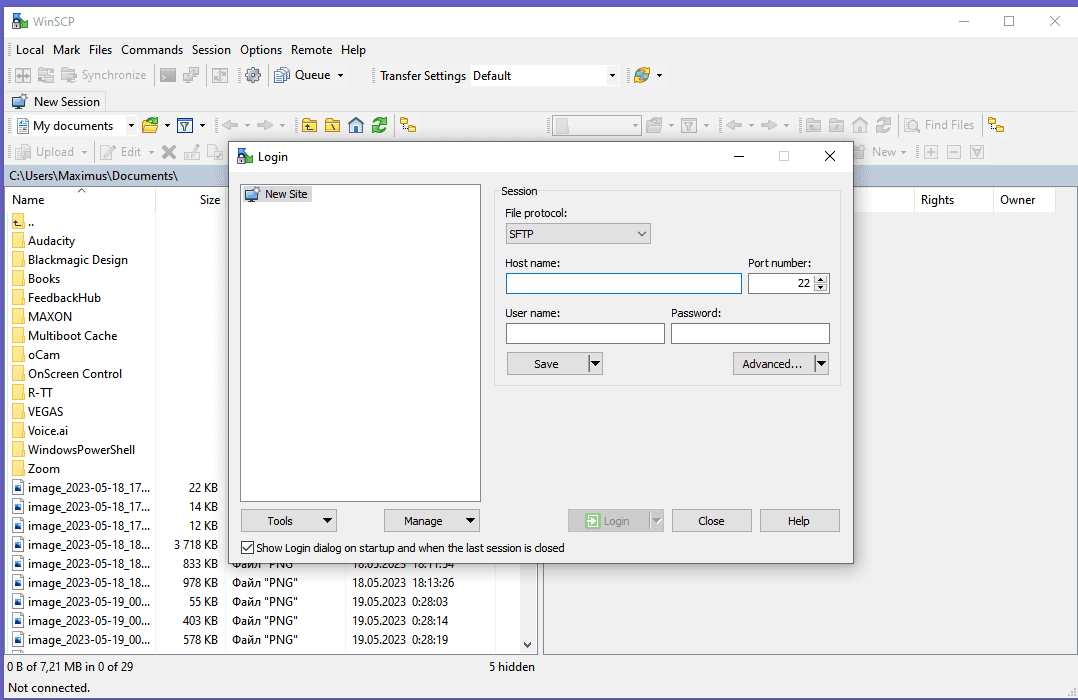Viewport: 1078px width, 700px height.
Task: Click the globe update icon in toolbar
Action: point(642,75)
